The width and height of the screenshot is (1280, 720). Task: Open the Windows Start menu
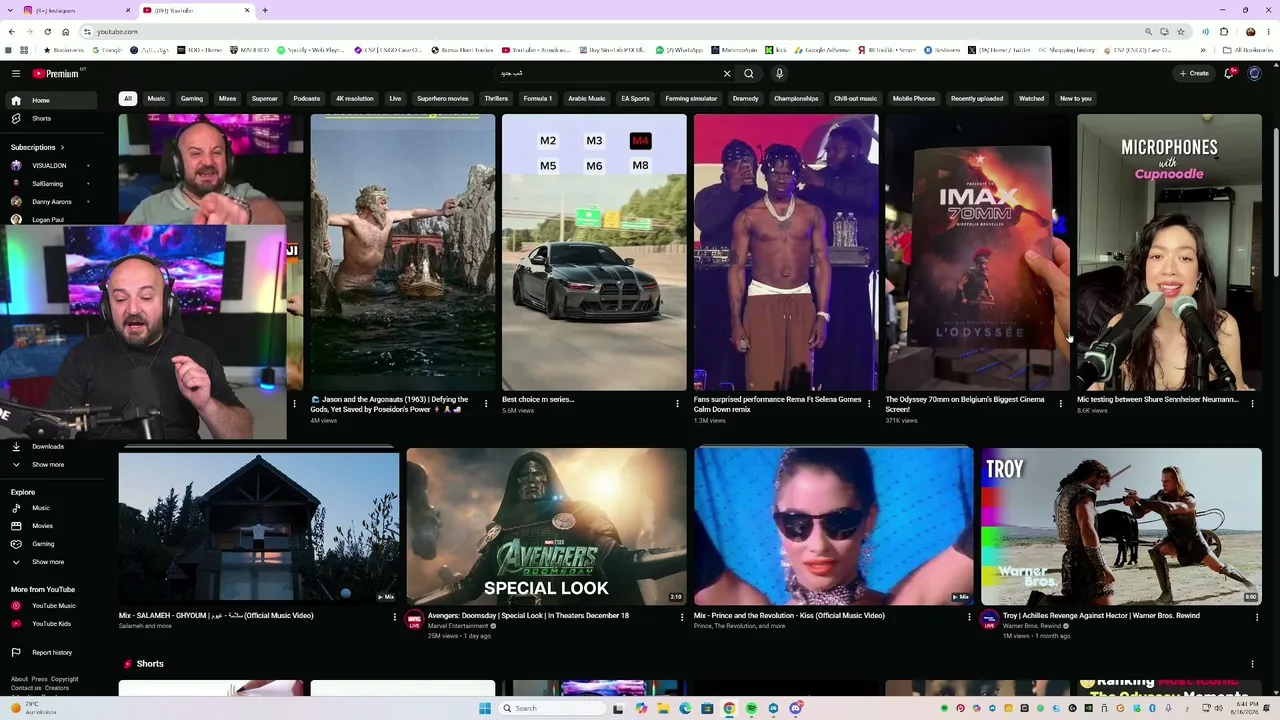[x=485, y=708]
